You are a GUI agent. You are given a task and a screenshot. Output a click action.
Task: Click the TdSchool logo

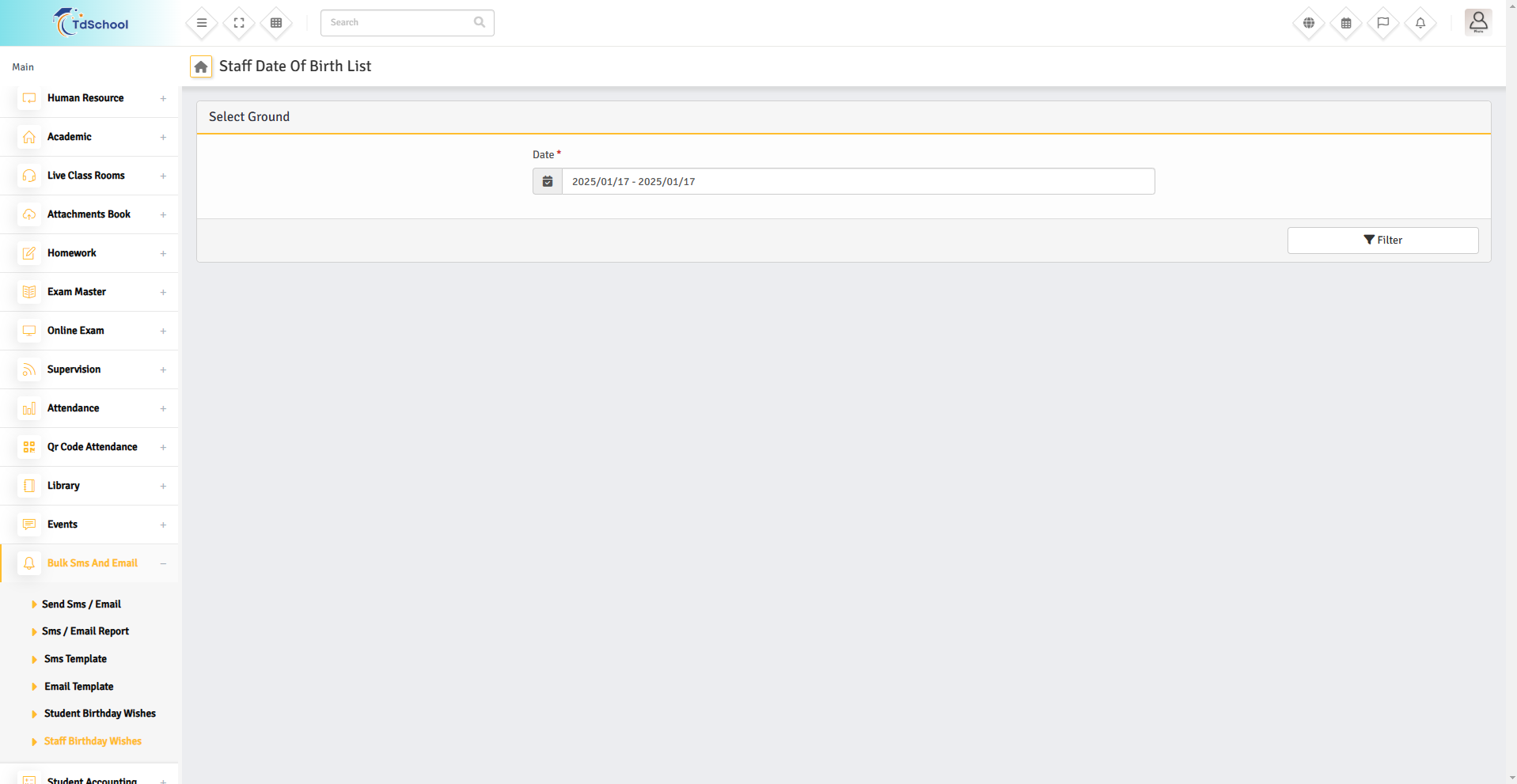click(x=90, y=23)
